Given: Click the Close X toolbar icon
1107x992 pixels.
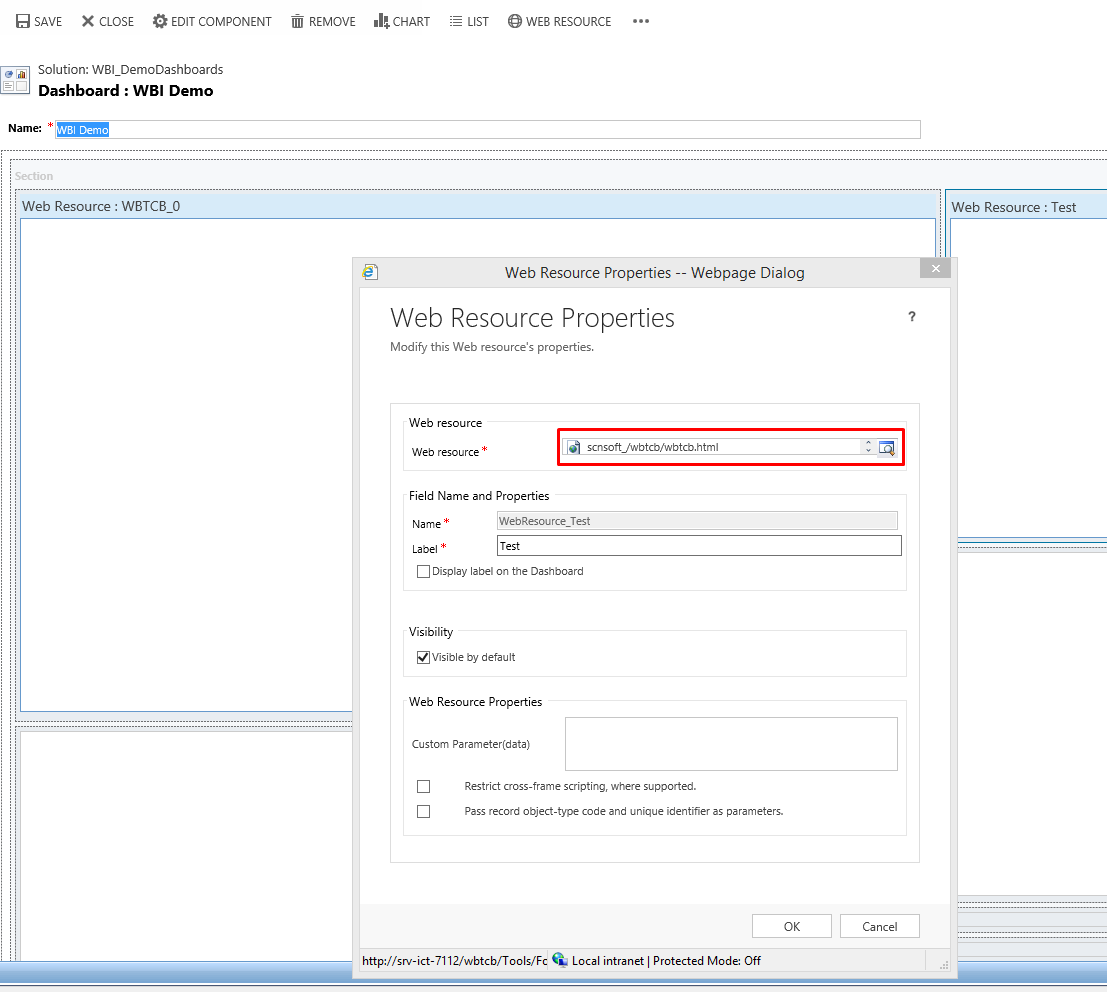Looking at the screenshot, I should [x=88, y=21].
